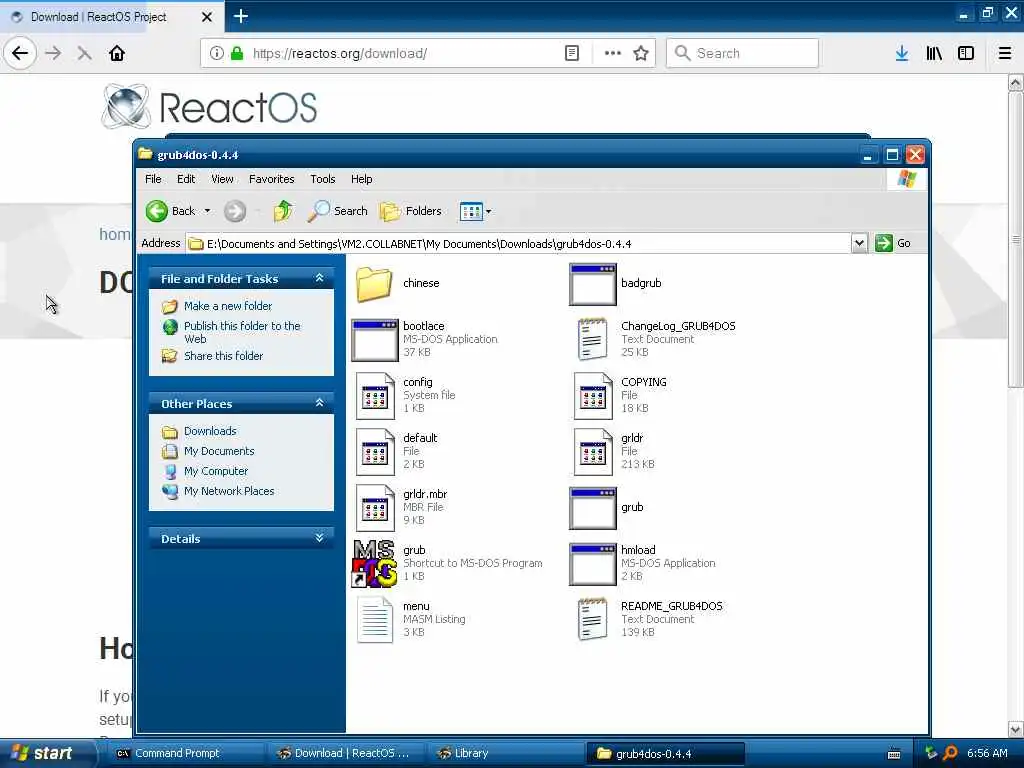This screenshot has height=768, width=1024.
Task: Switch to Command Prompt in taskbar
Action: [x=185, y=754]
